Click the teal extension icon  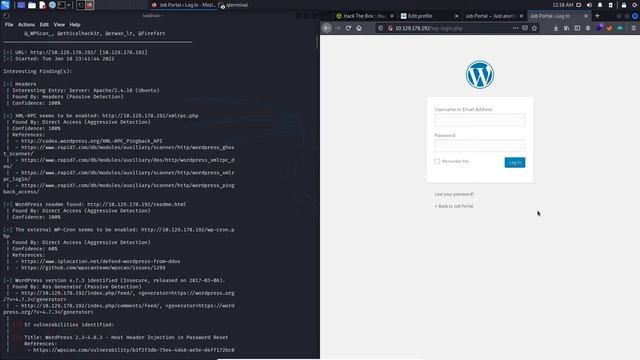pyautogui.click(x=620, y=28)
